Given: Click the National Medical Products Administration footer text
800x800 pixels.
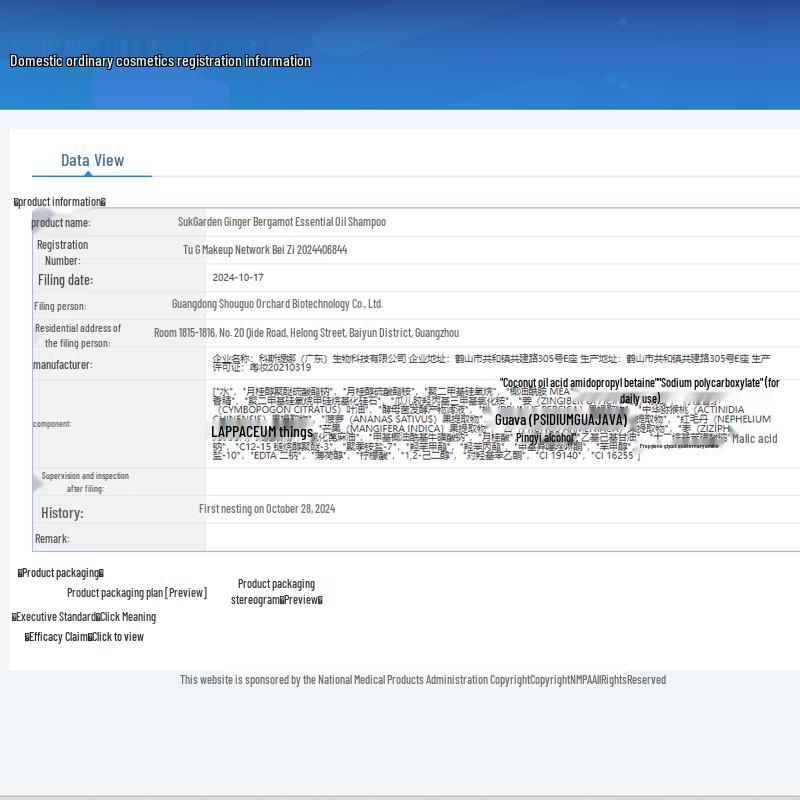Looking at the screenshot, I should pos(422,680).
